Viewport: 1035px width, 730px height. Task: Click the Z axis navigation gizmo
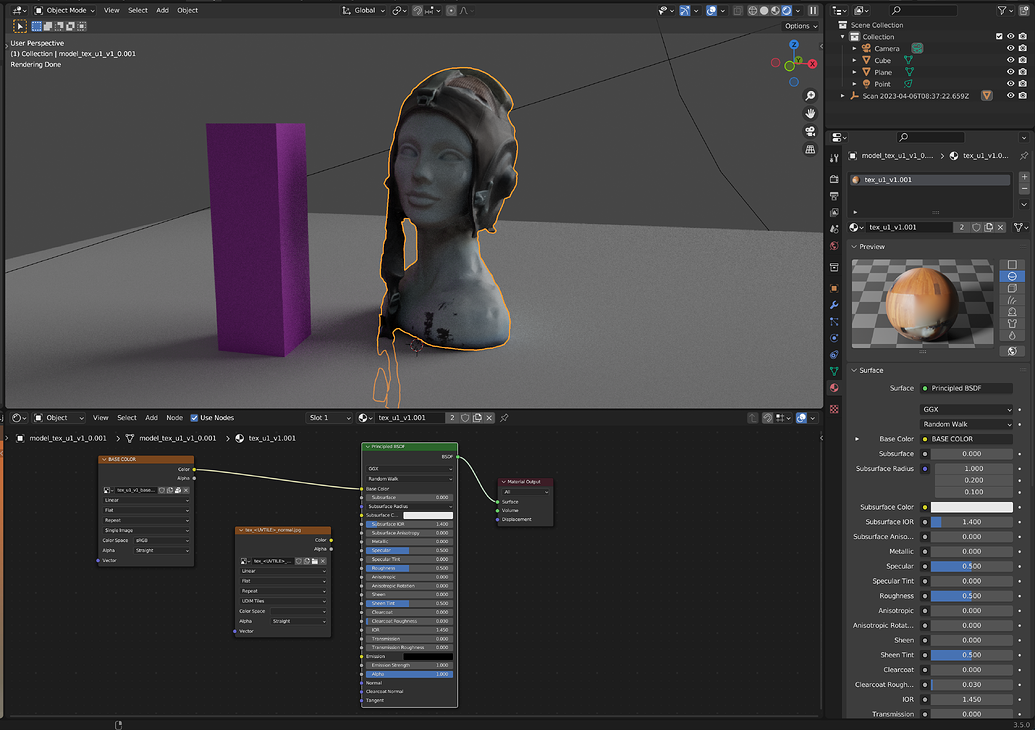point(794,44)
